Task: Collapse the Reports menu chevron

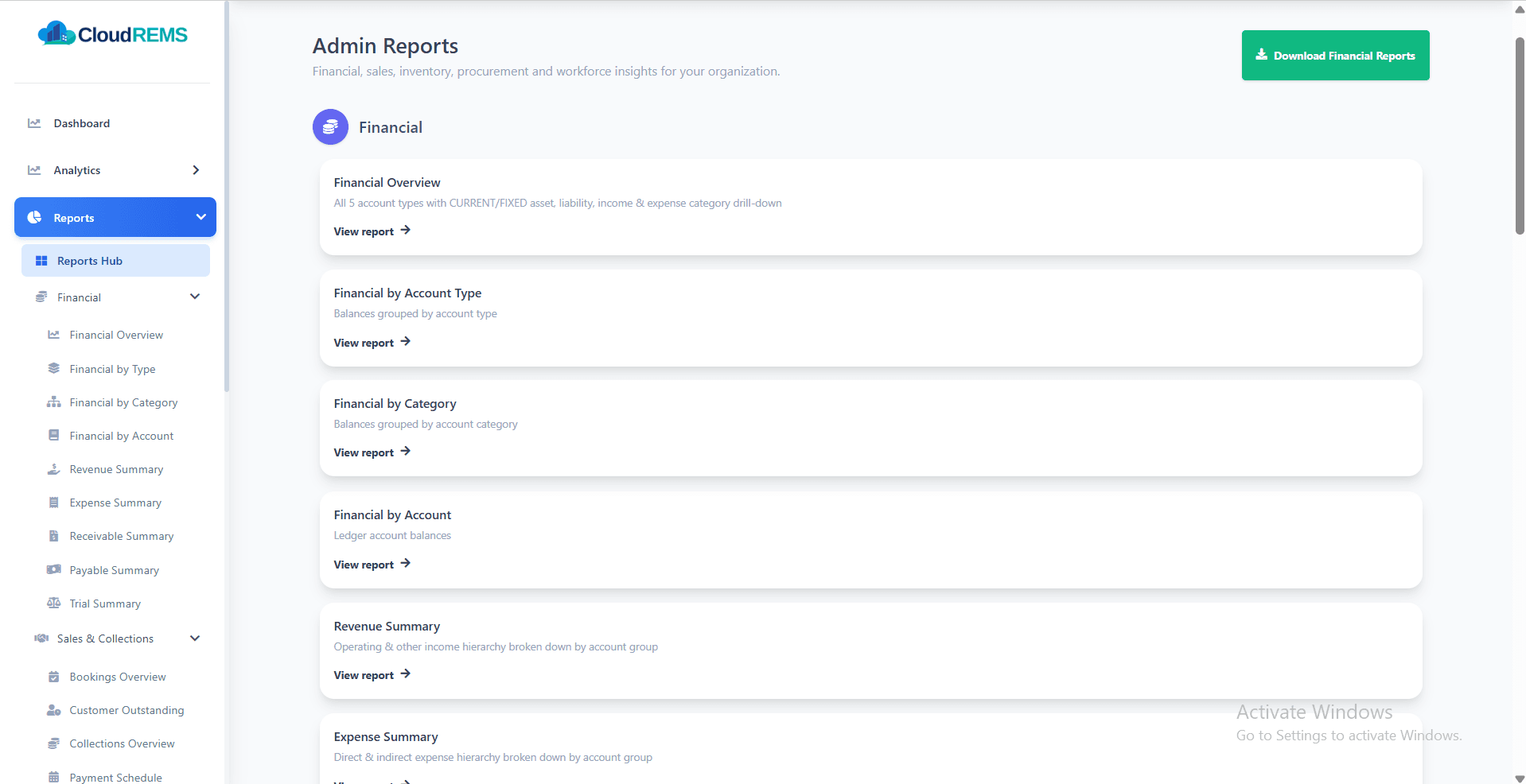Action: pyautogui.click(x=200, y=217)
